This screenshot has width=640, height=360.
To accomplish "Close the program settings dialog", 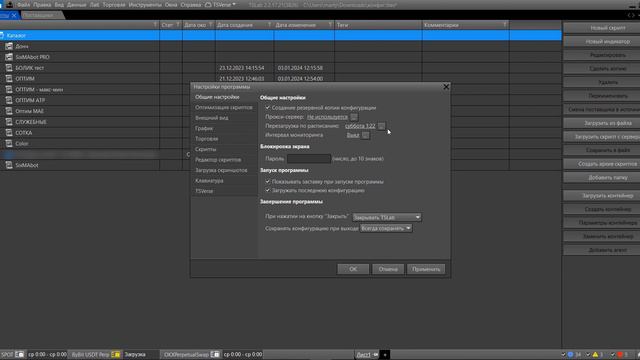I will coord(446,87).
